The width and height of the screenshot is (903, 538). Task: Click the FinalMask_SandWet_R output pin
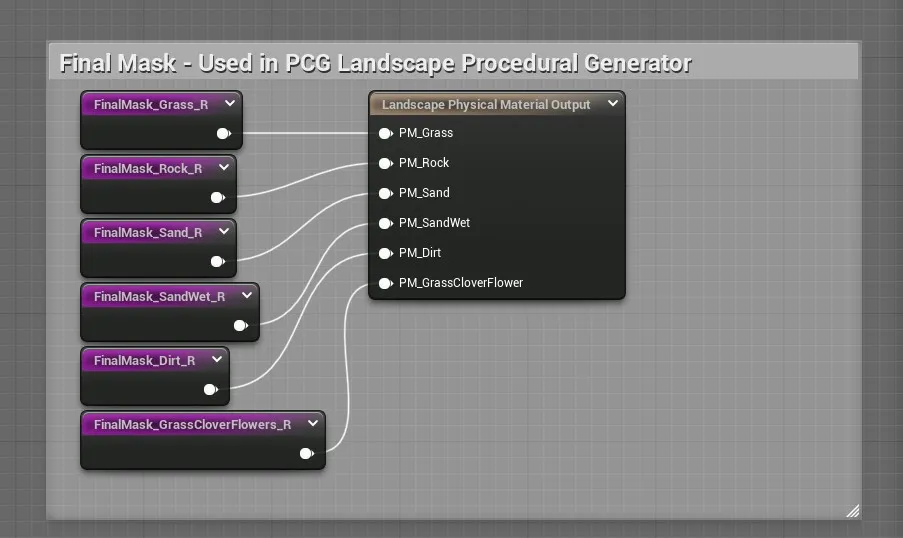[x=240, y=325]
